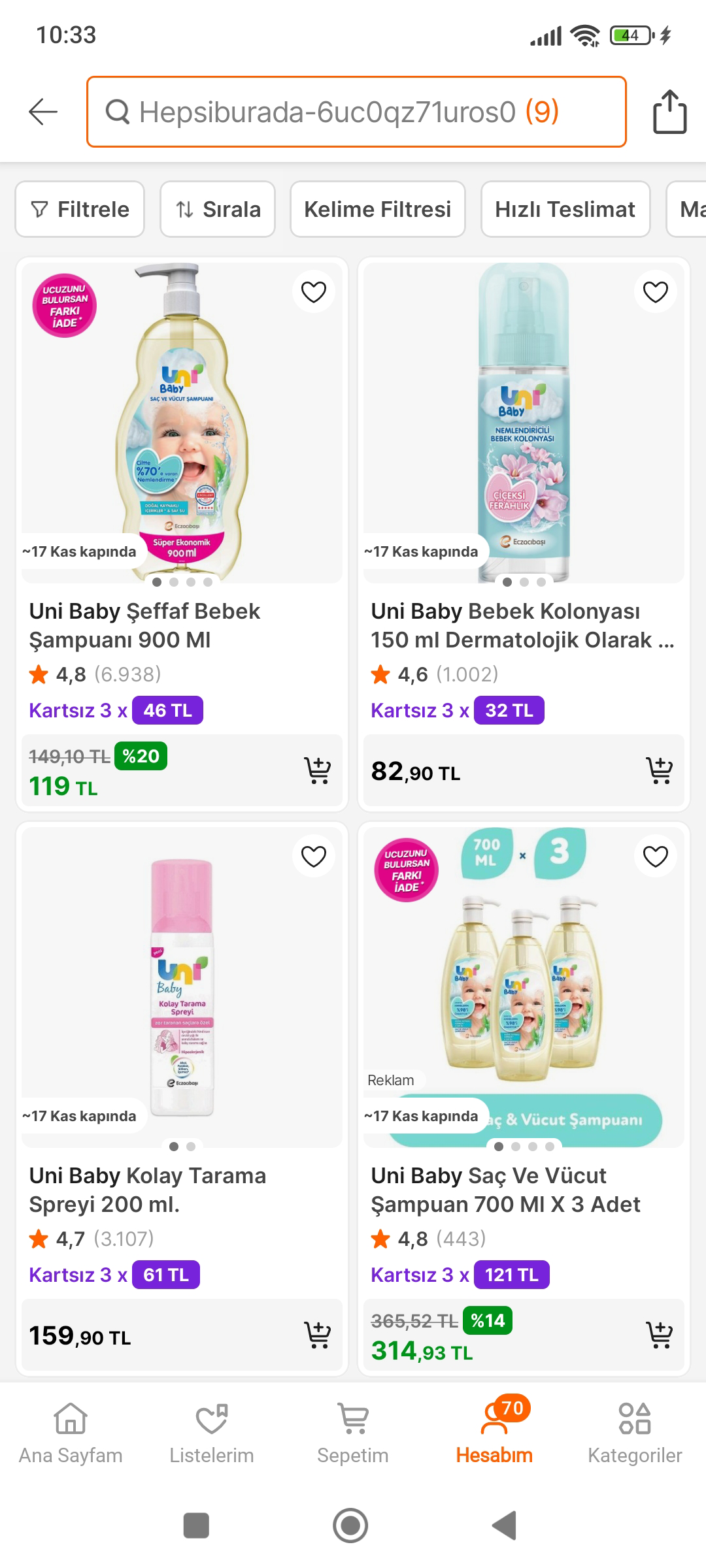Go to the Sepetim tab
706x1568 pixels.
click(x=353, y=1431)
